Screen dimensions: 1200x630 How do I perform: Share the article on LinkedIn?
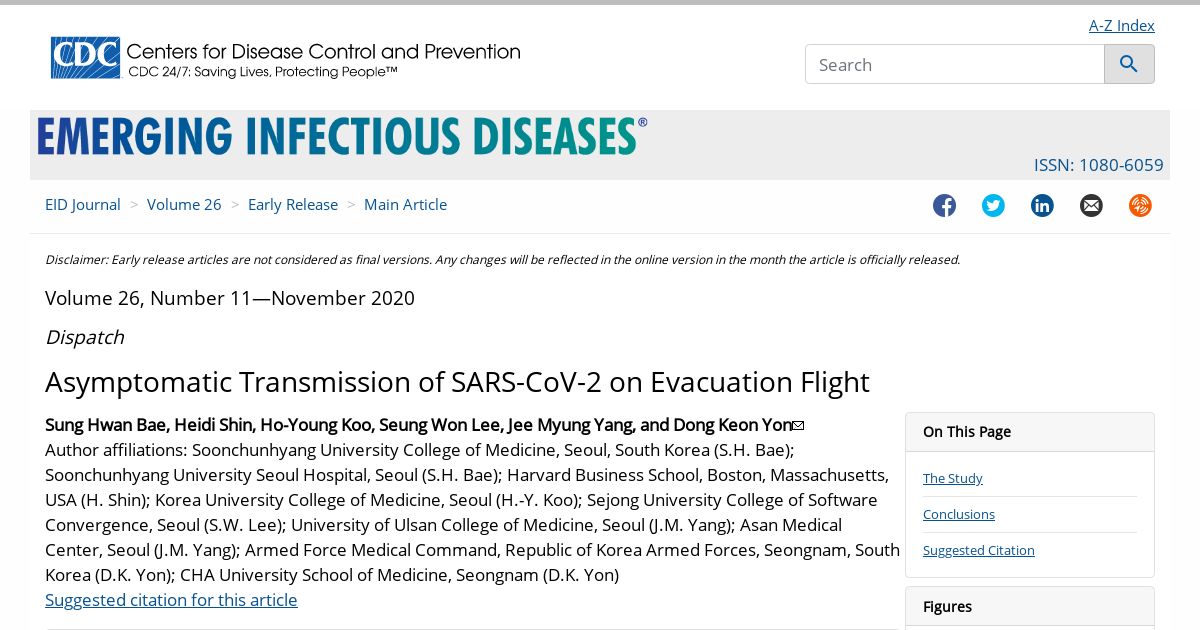point(1042,205)
